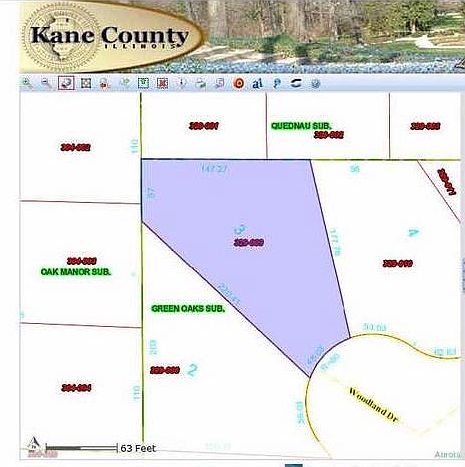Viewport: 465px width, 467px height.
Task: Click the QUEDNAU SUB. label
Action: (x=301, y=126)
